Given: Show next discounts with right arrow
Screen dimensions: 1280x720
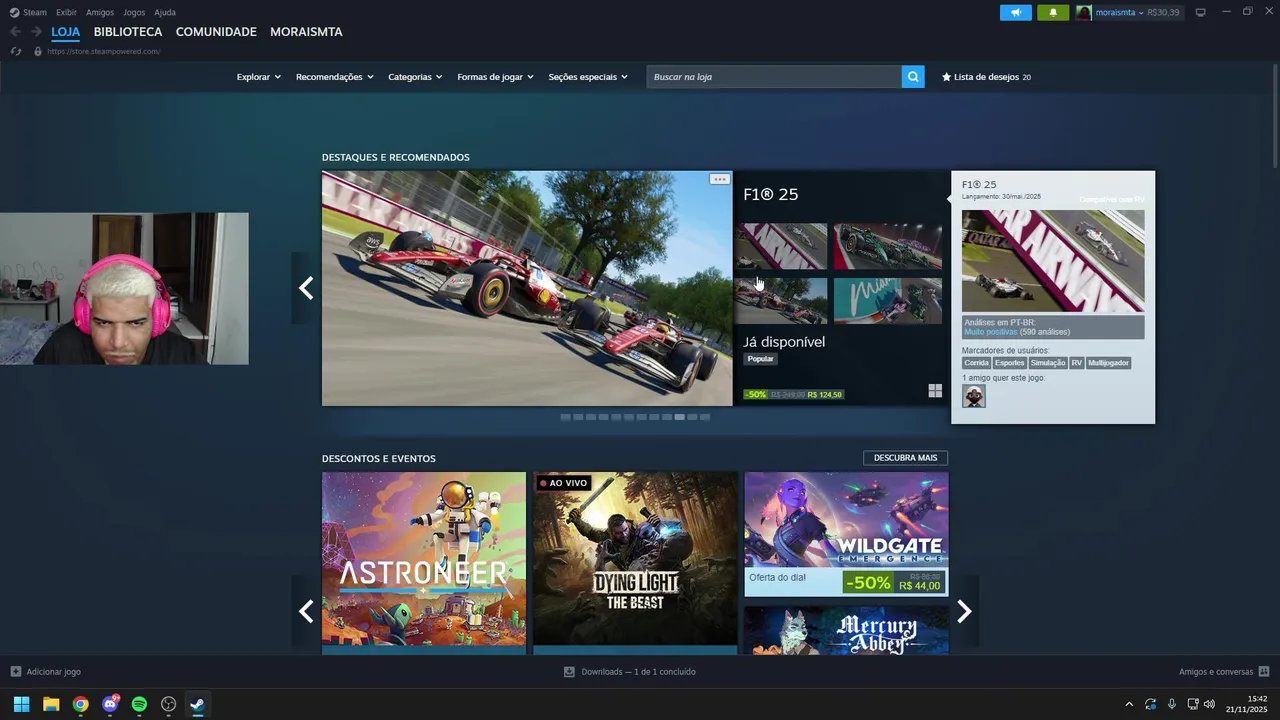Looking at the screenshot, I should (964, 611).
